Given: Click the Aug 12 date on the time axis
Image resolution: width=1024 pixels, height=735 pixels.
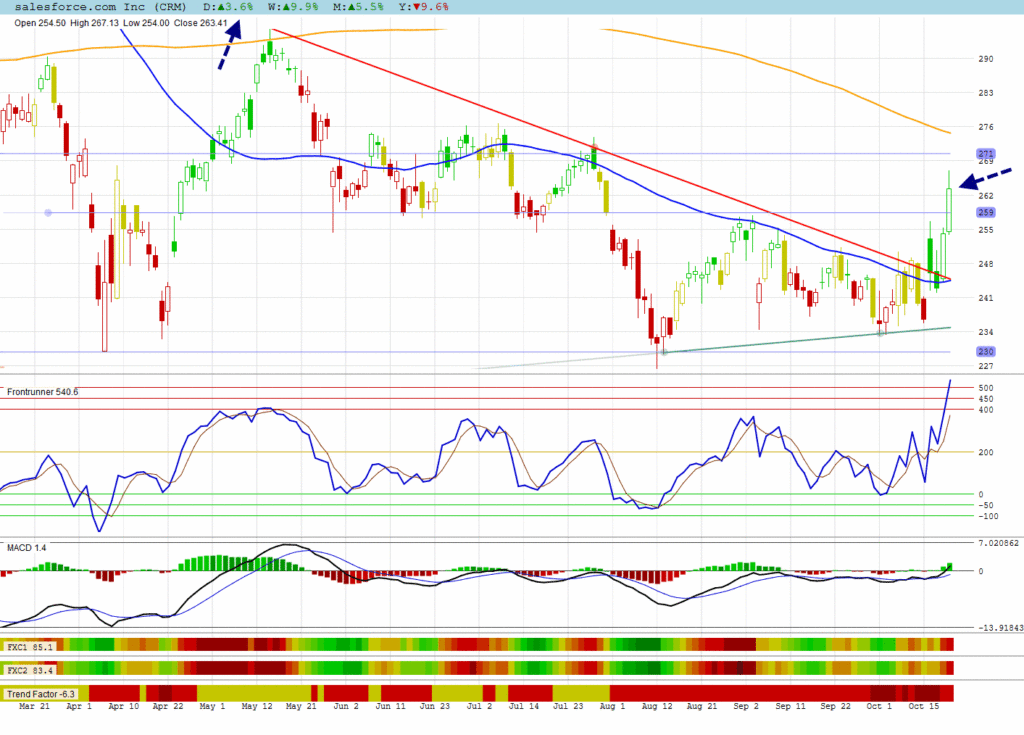Looking at the screenshot, I should pos(657,707).
